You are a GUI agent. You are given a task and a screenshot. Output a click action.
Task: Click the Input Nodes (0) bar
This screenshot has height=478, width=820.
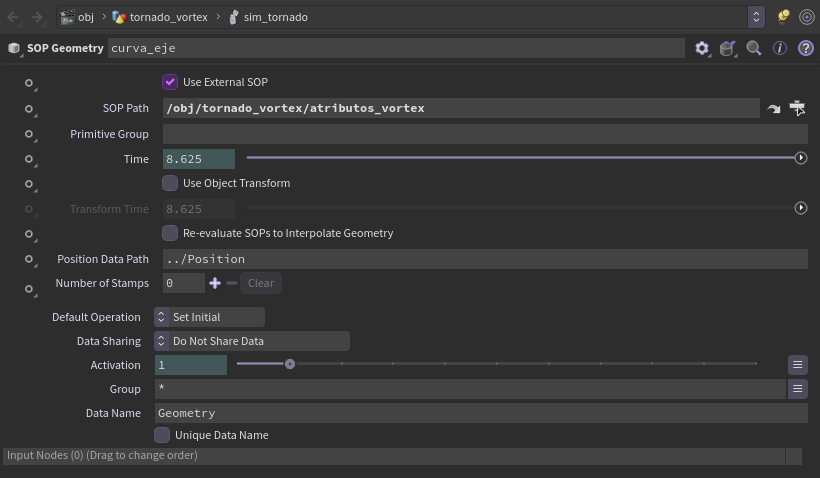coord(393,456)
